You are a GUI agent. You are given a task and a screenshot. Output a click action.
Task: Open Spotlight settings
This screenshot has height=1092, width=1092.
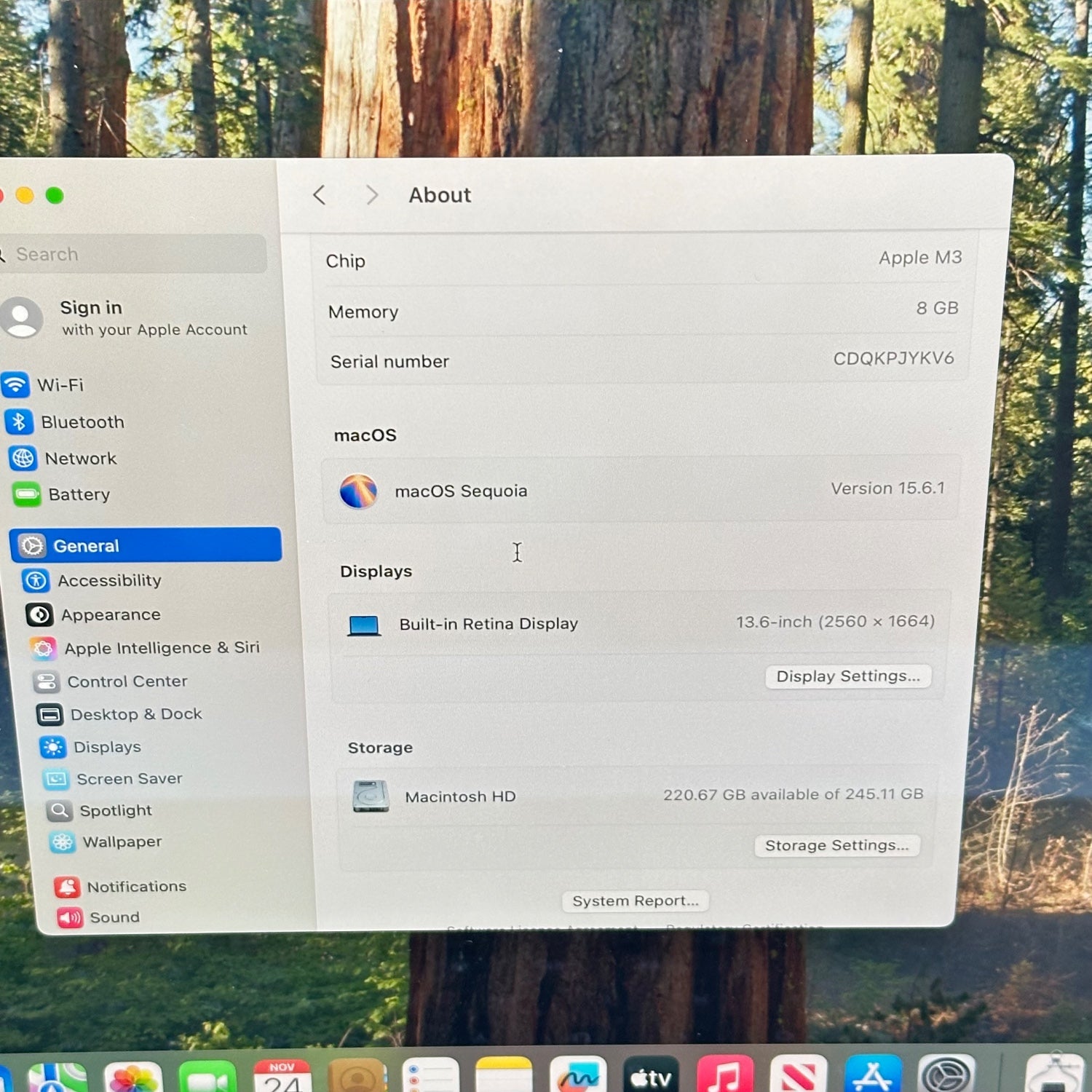[115, 810]
